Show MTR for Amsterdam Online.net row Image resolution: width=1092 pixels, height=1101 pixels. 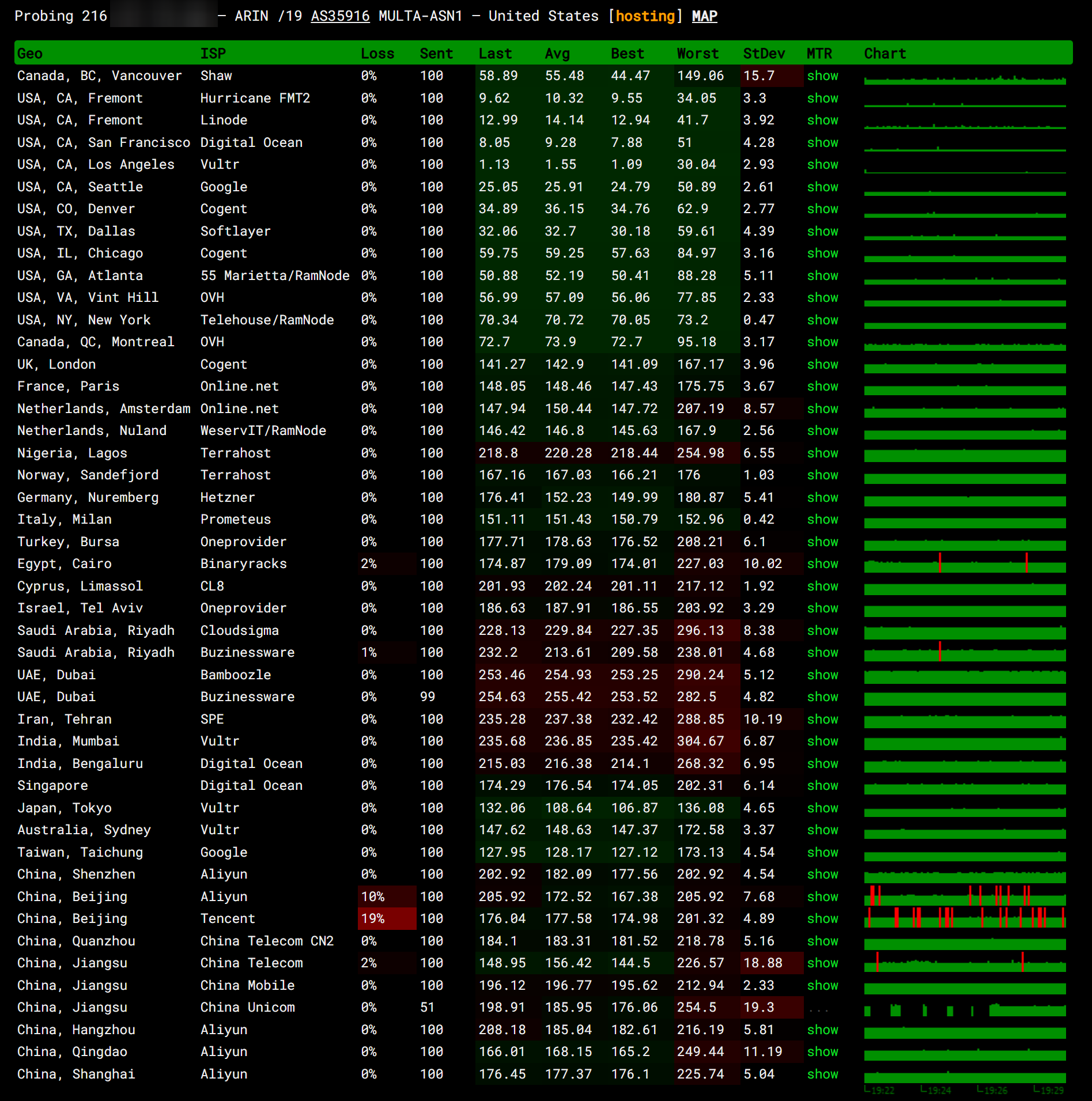[x=822, y=408]
